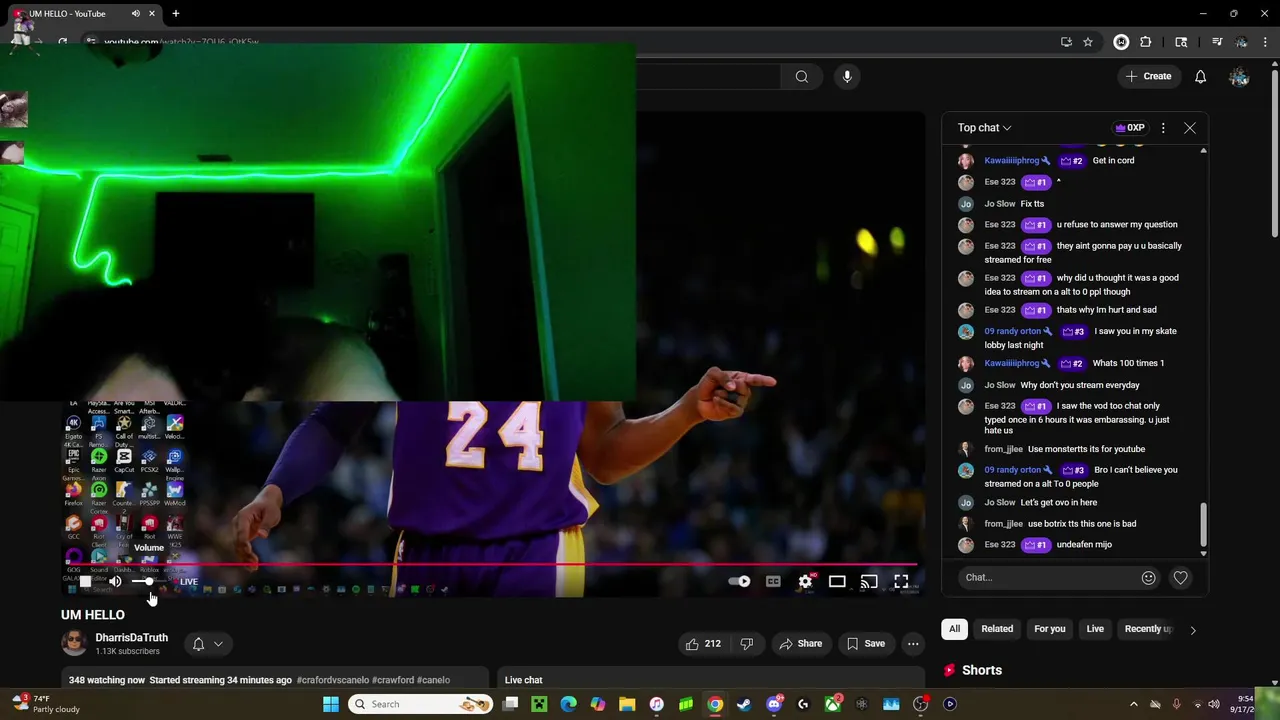Screen dimensions: 1280x720
Task: Open Steam from the taskbar
Action: [x=744, y=704]
